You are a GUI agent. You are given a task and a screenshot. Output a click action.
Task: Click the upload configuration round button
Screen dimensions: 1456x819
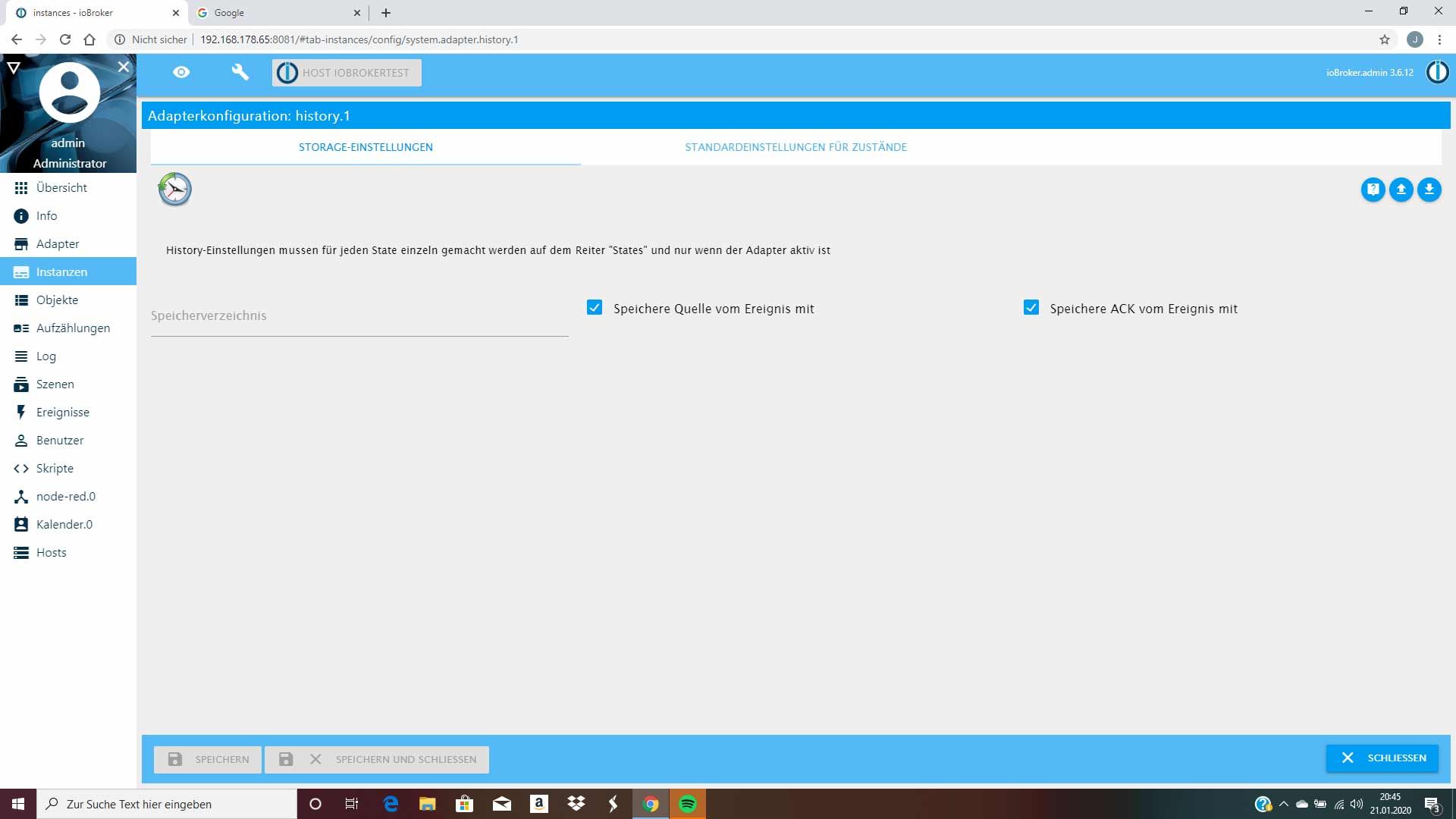[1401, 190]
